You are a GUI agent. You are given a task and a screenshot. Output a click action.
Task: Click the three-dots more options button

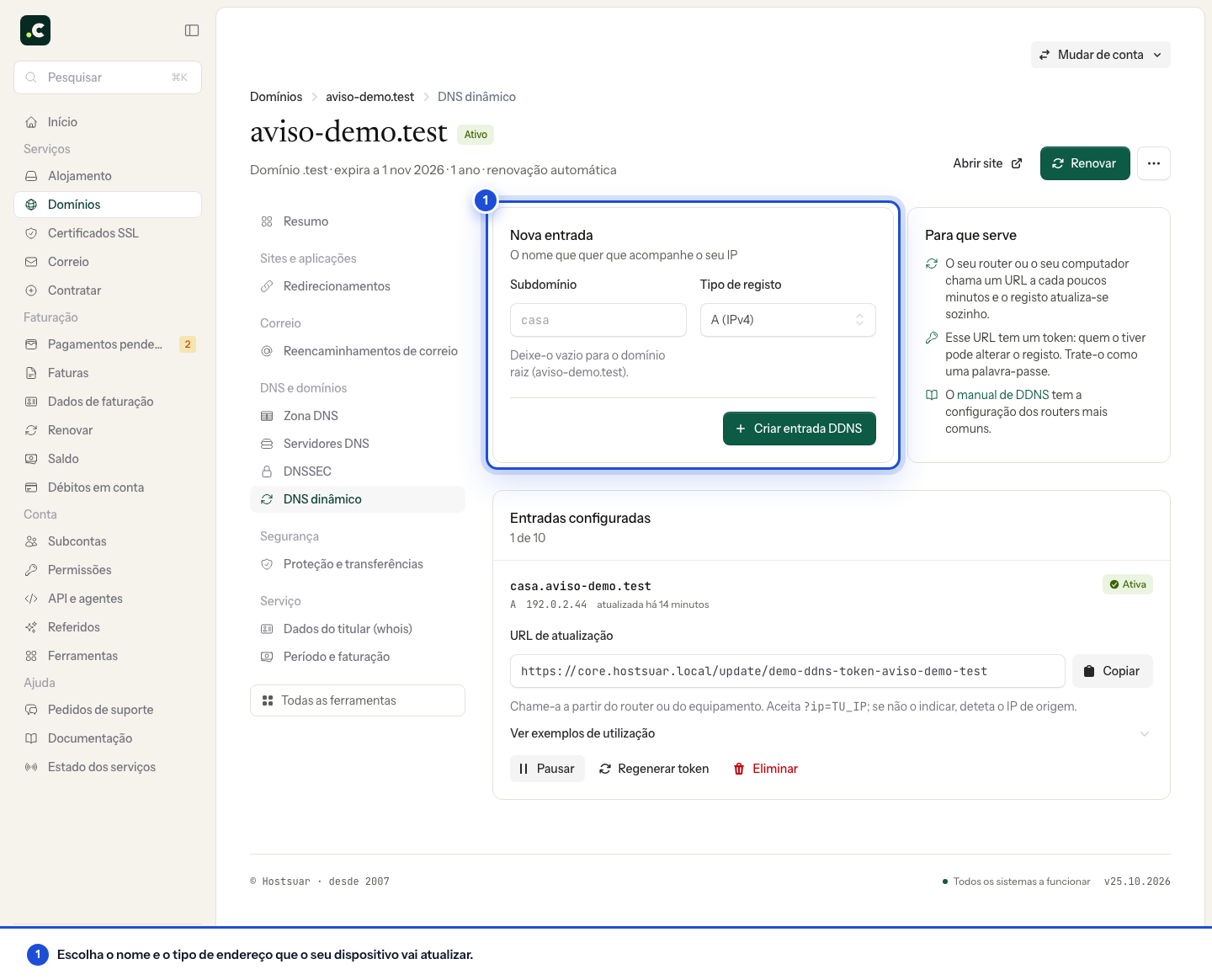point(1154,163)
